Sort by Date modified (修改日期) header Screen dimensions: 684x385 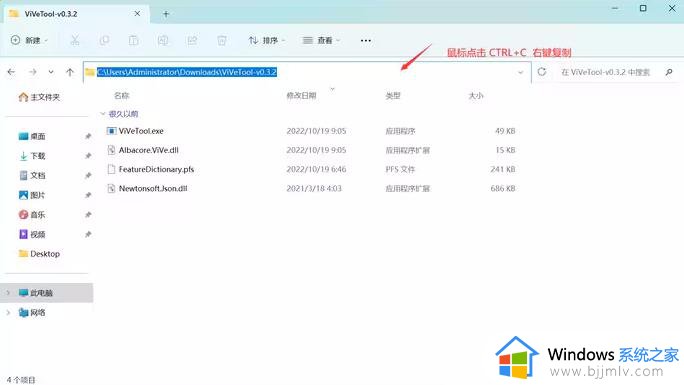click(301, 95)
